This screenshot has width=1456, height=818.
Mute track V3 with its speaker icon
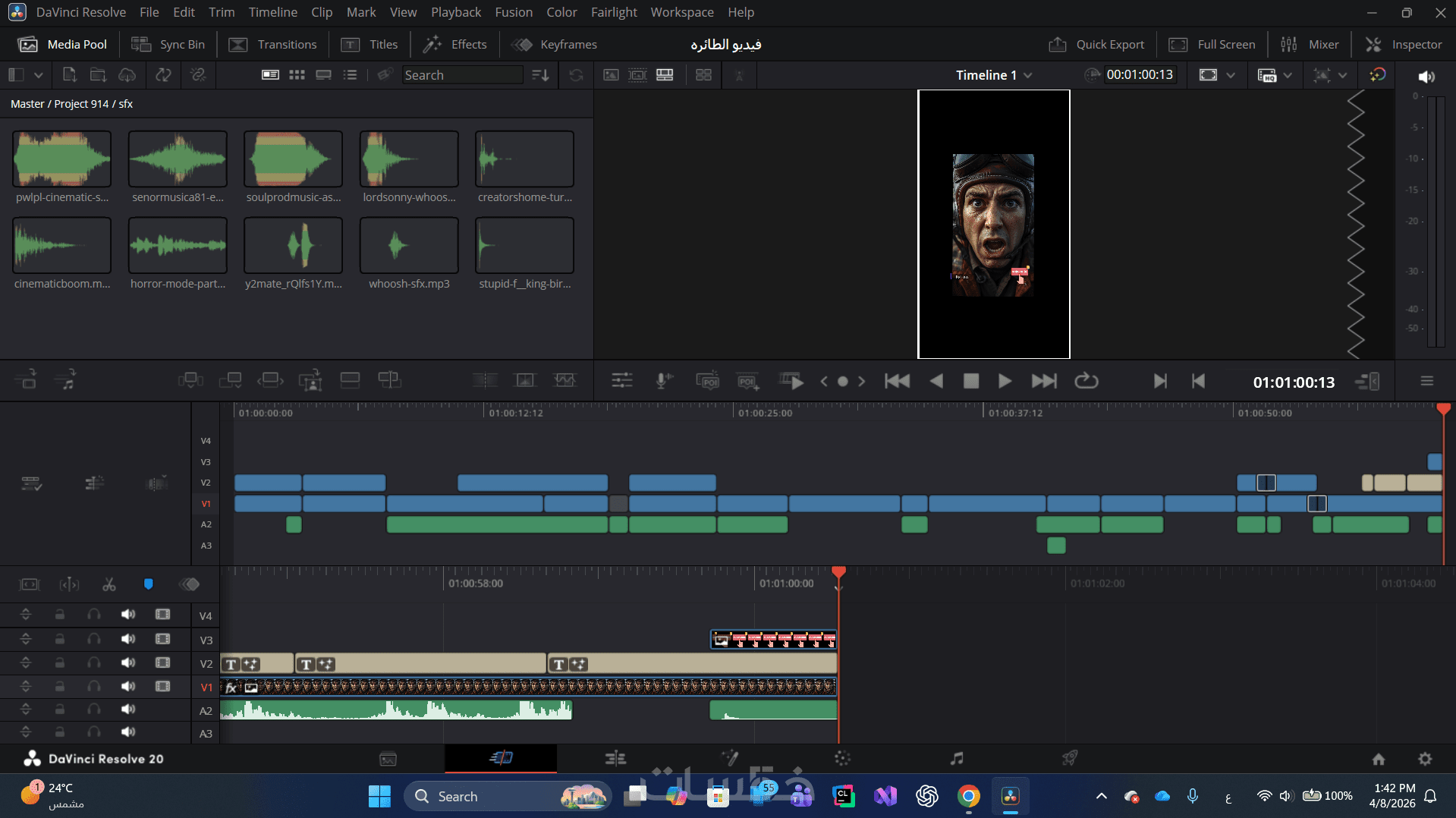(x=128, y=639)
